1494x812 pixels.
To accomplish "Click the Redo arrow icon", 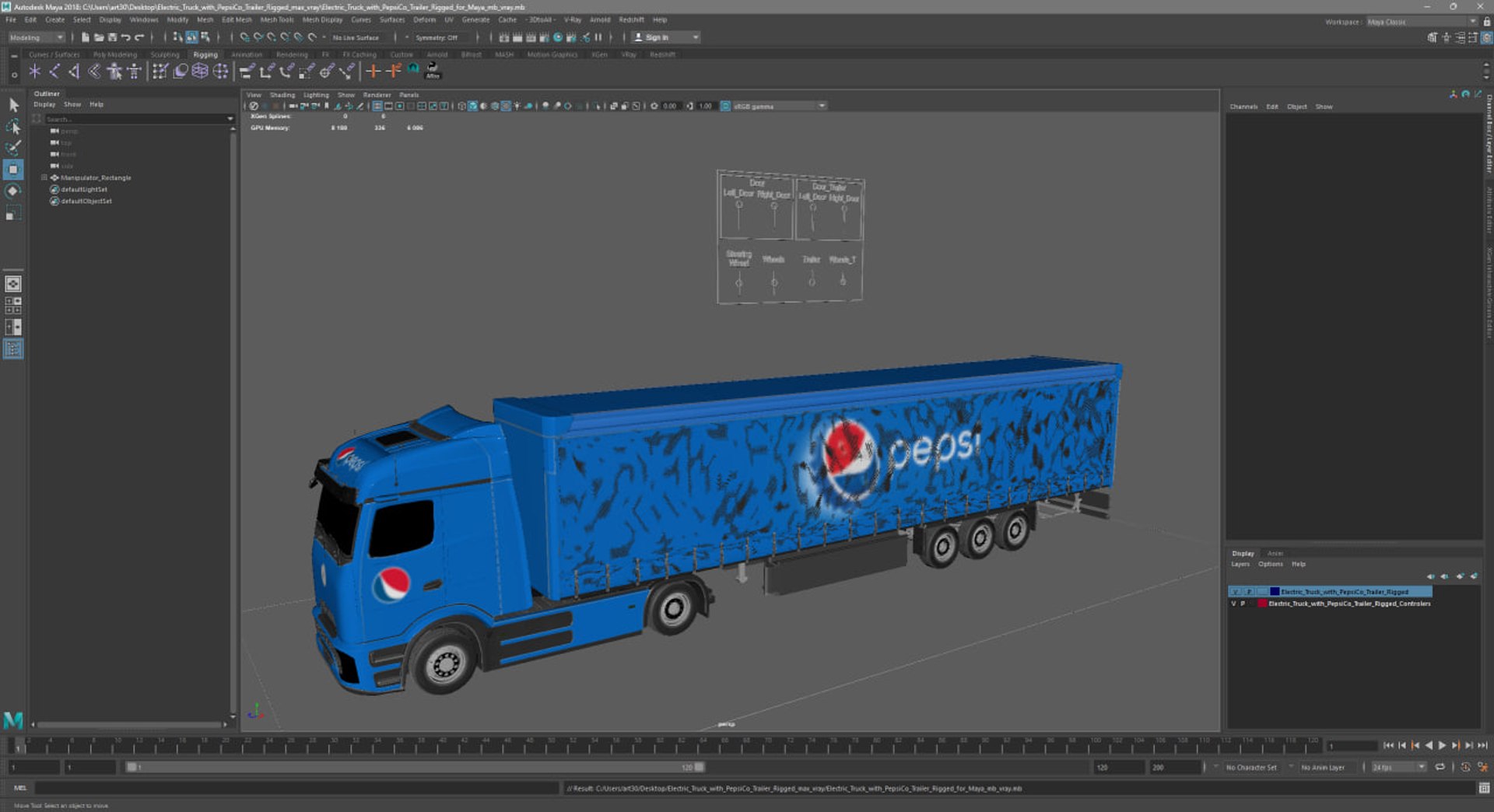I will 139,37.
